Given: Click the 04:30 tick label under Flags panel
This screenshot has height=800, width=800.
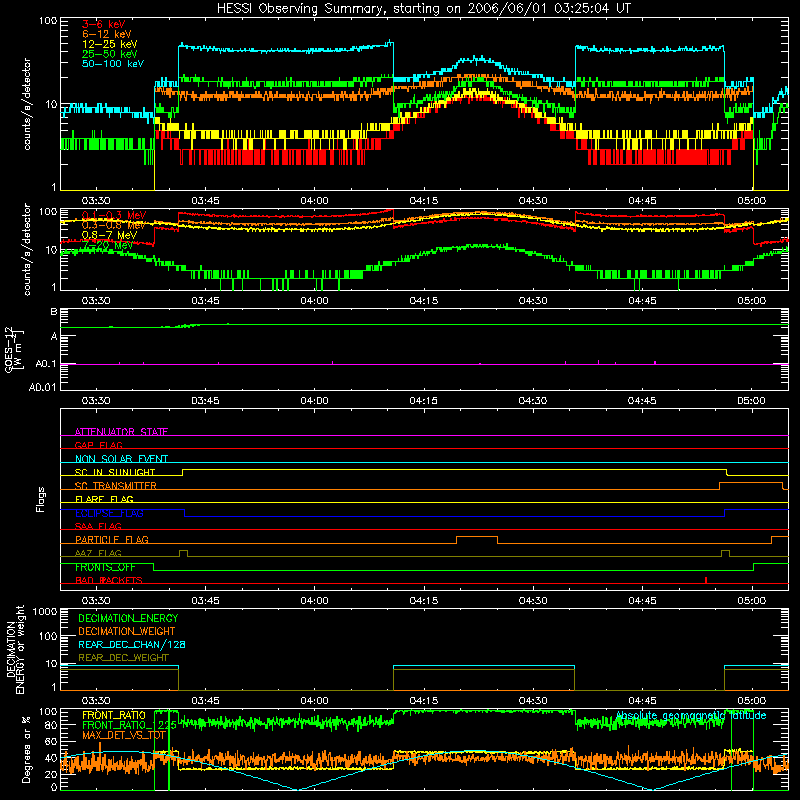Looking at the screenshot, I should (x=533, y=601).
